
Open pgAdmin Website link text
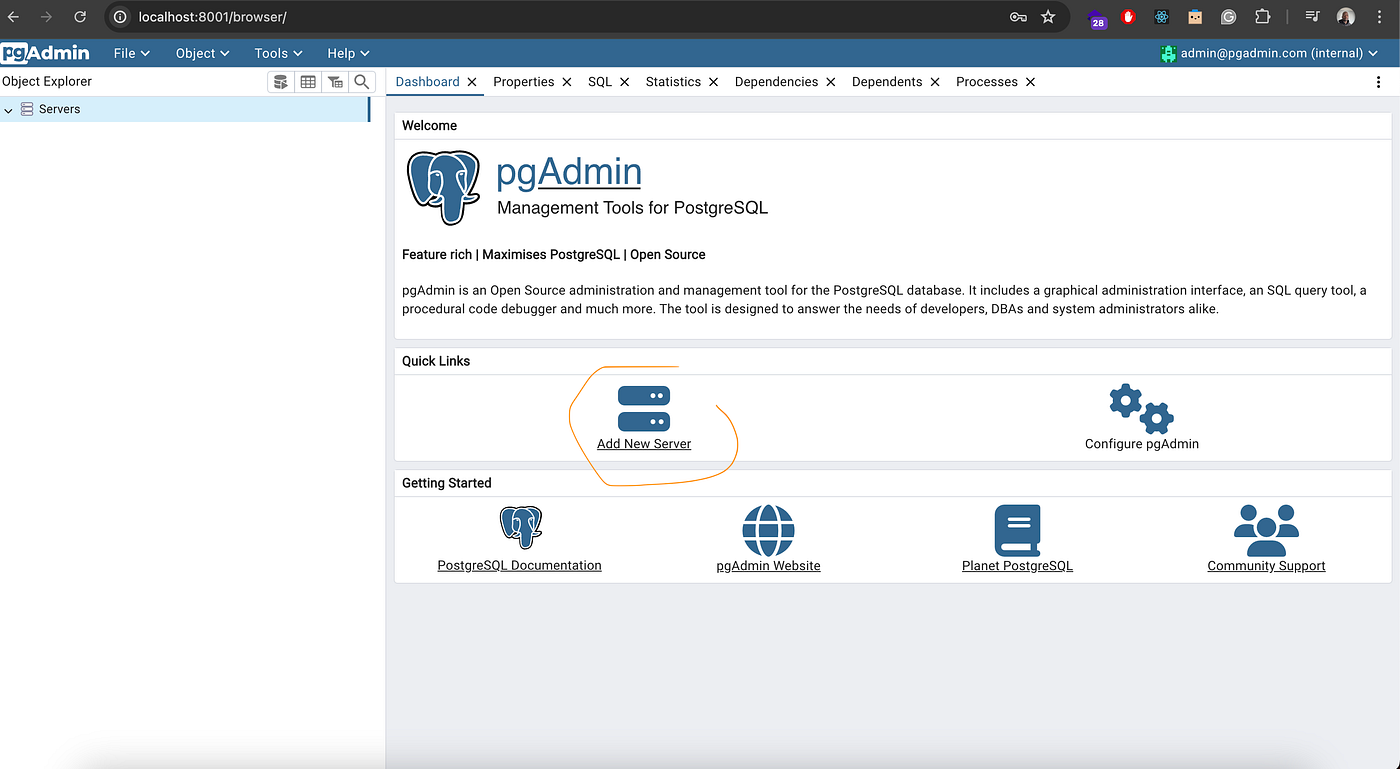coord(768,566)
